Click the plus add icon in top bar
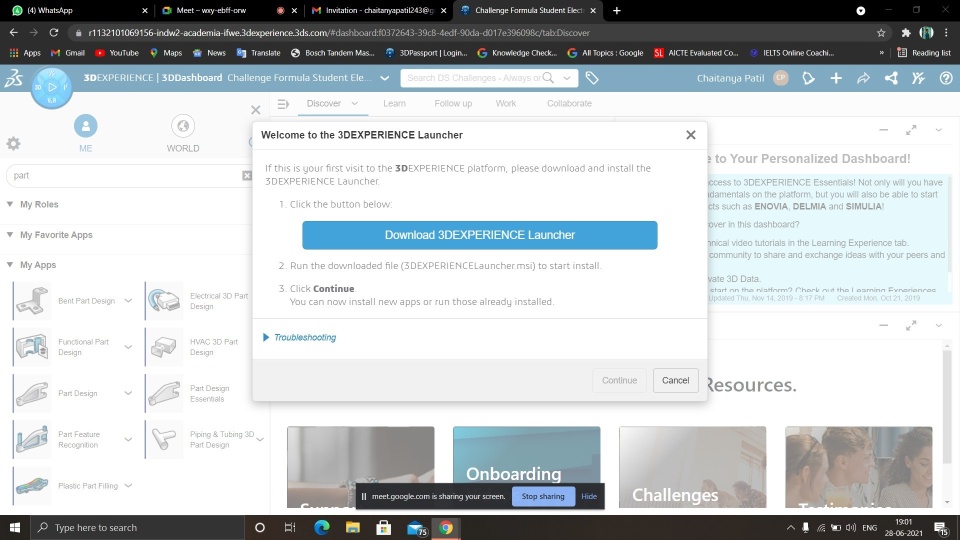This screenshot has width=960, height=540. (x=836, y=78)
